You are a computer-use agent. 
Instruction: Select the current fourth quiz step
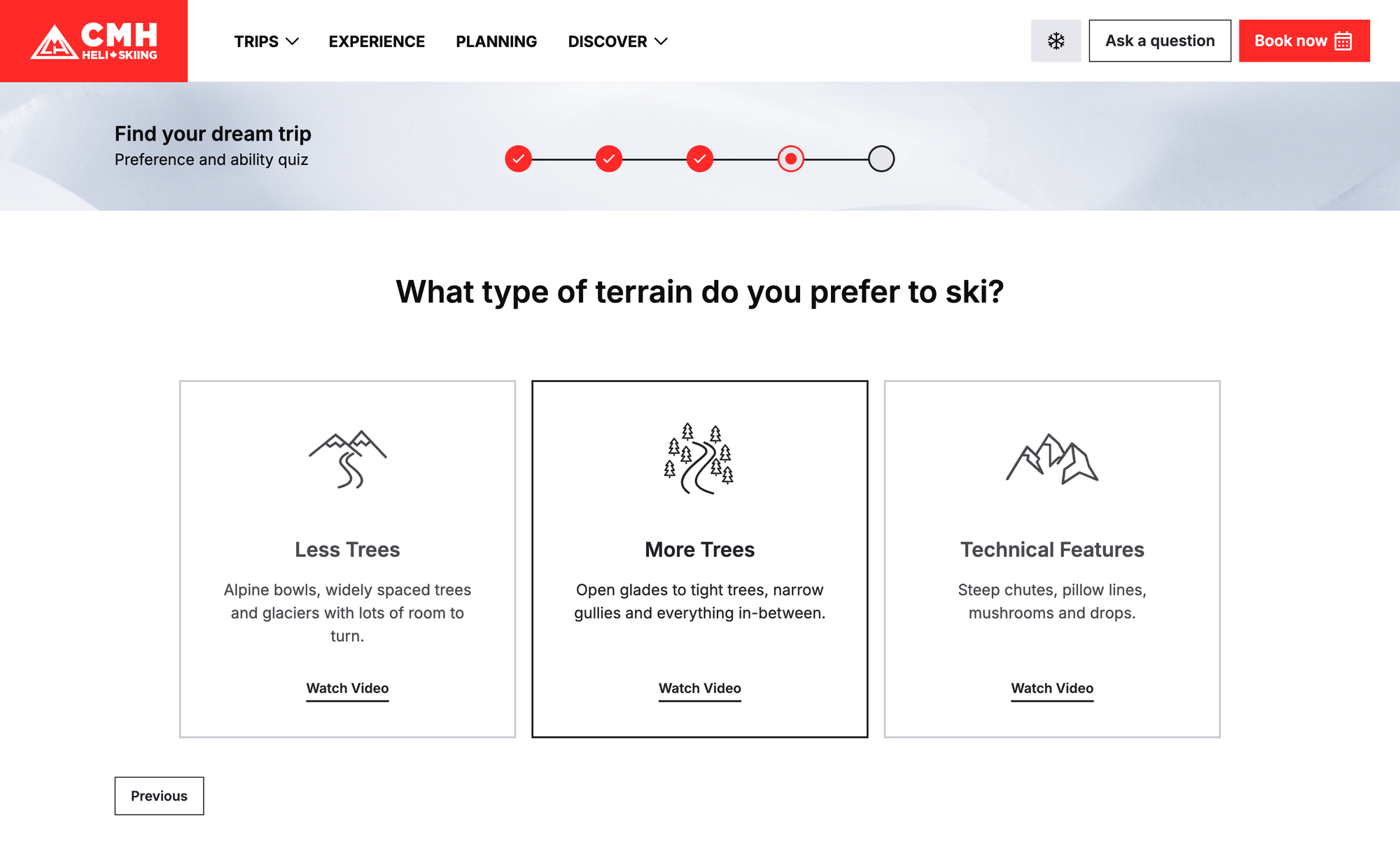click(790, 159)
